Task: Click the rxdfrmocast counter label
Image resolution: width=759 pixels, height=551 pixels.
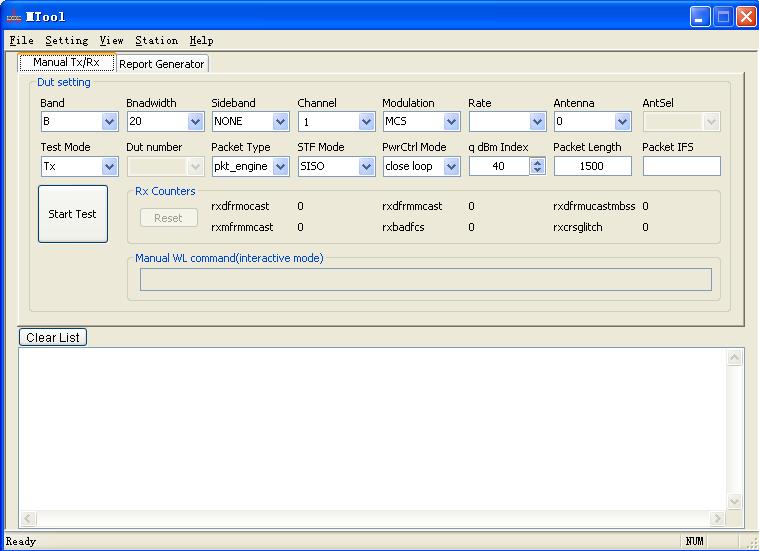Action: 240,206
